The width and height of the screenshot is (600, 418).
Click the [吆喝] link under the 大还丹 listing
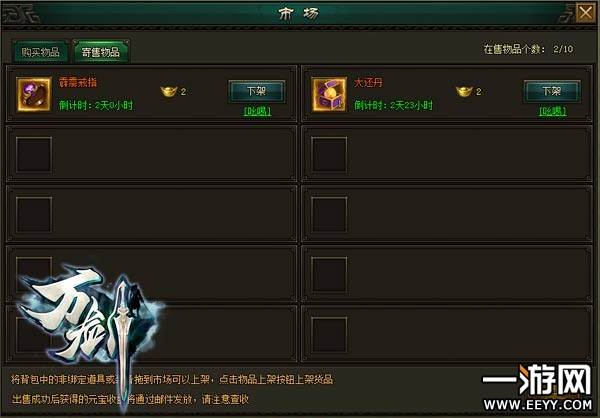[x=553, y=111]
